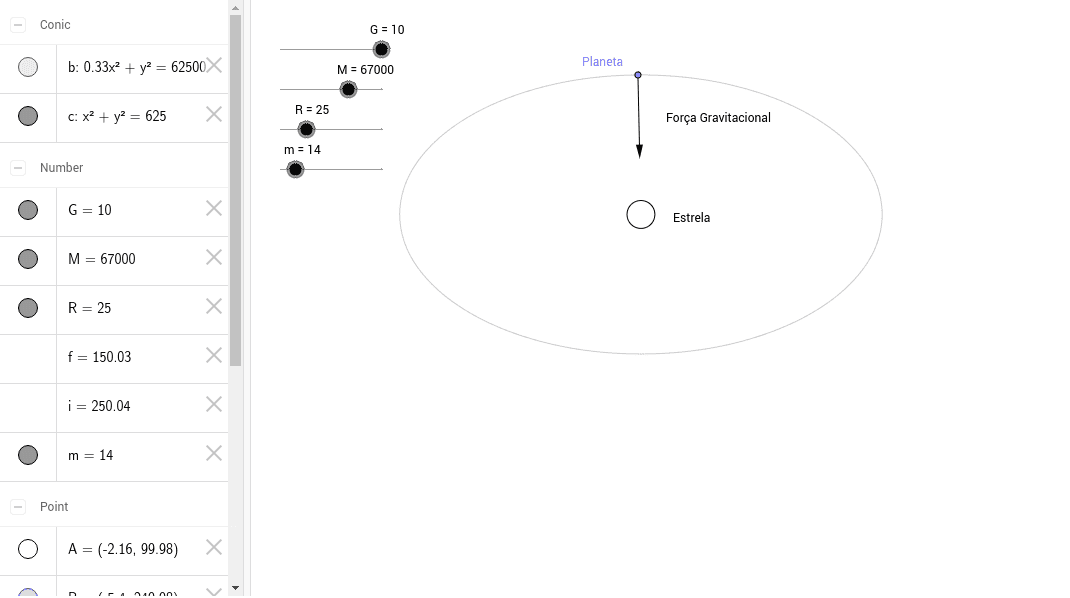Delete point A entry

(x=214, y=548)
